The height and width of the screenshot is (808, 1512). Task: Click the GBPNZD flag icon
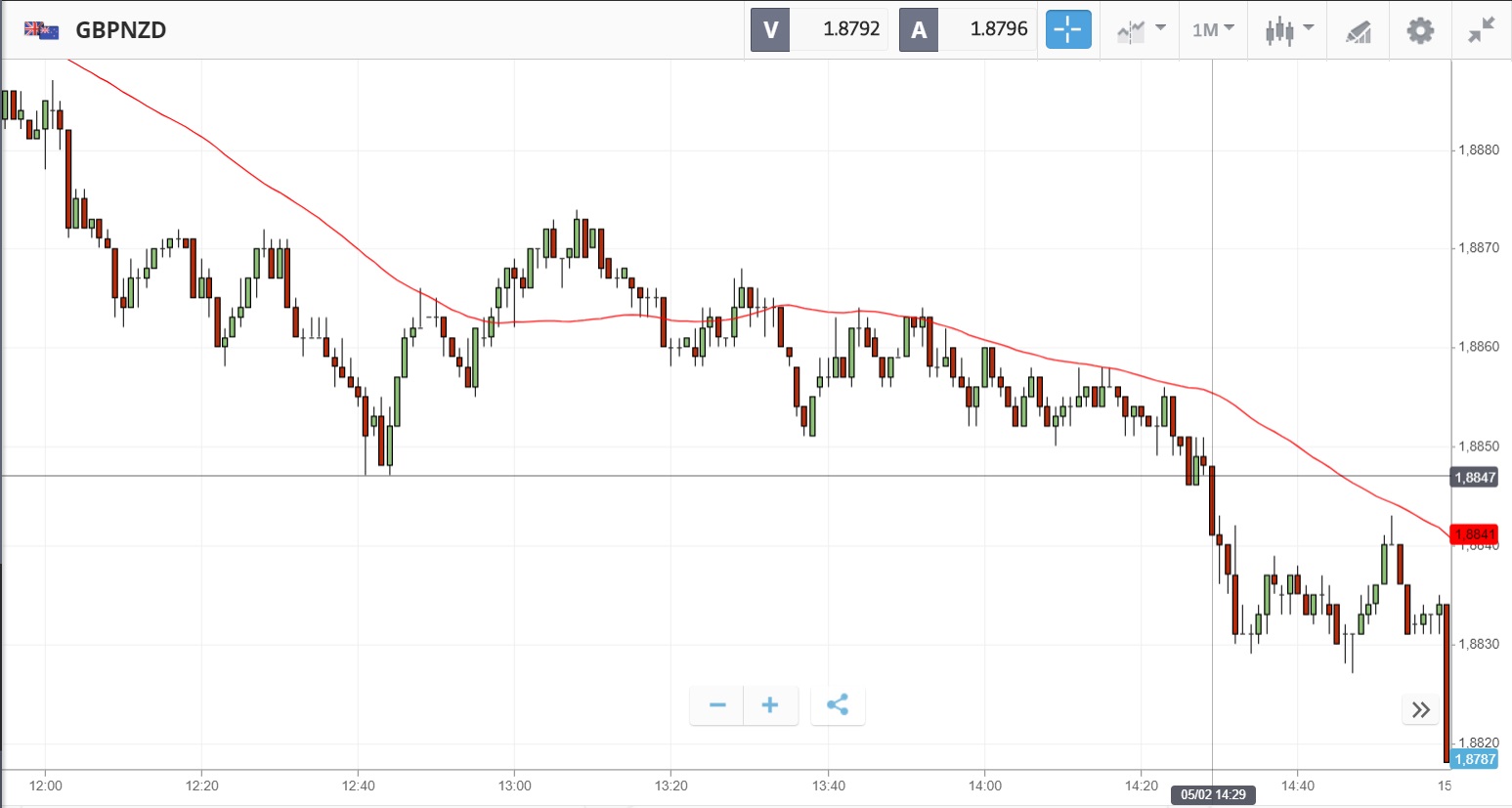click(41, 30)
